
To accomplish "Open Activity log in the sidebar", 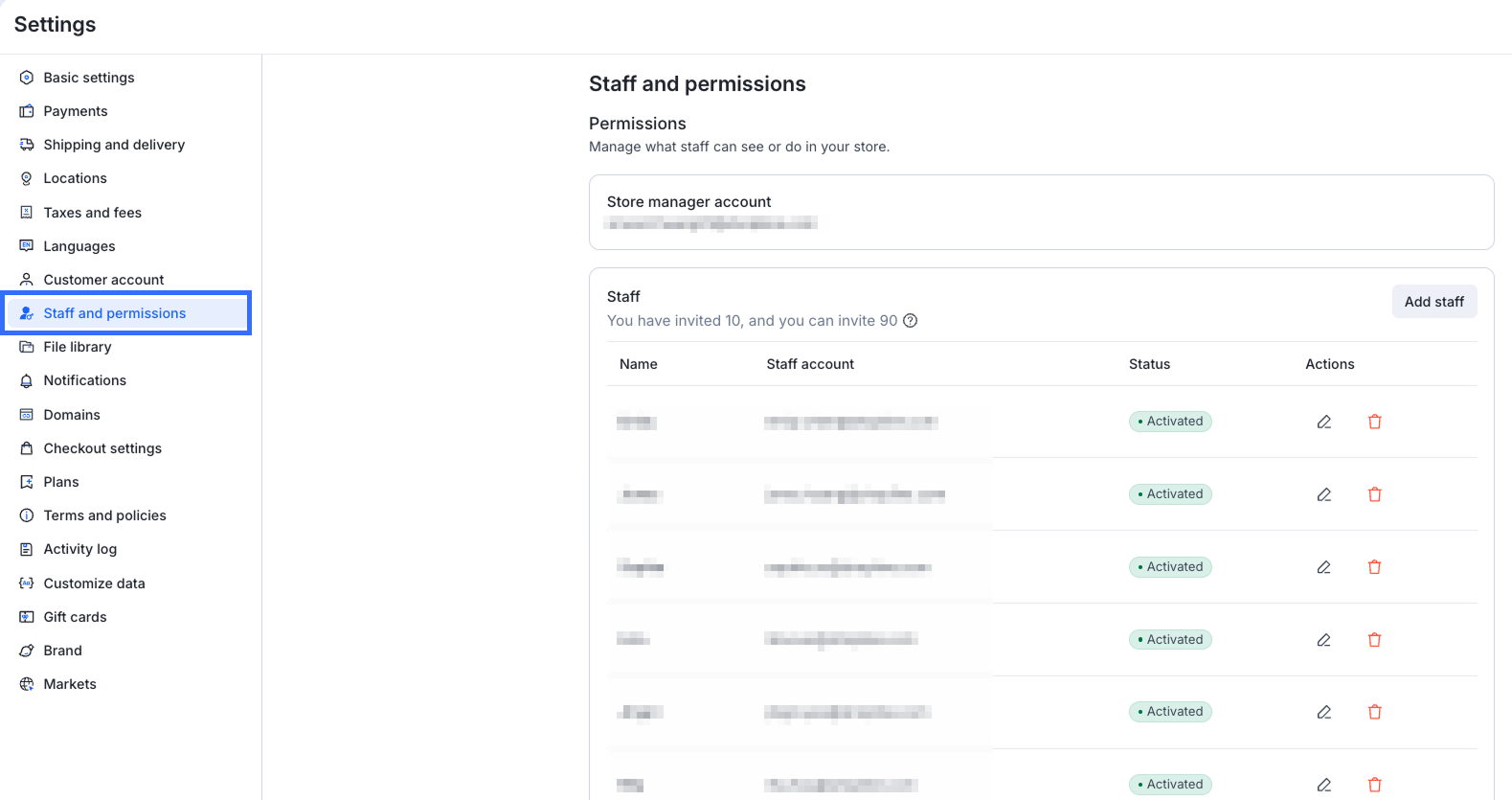I will 79,549.
